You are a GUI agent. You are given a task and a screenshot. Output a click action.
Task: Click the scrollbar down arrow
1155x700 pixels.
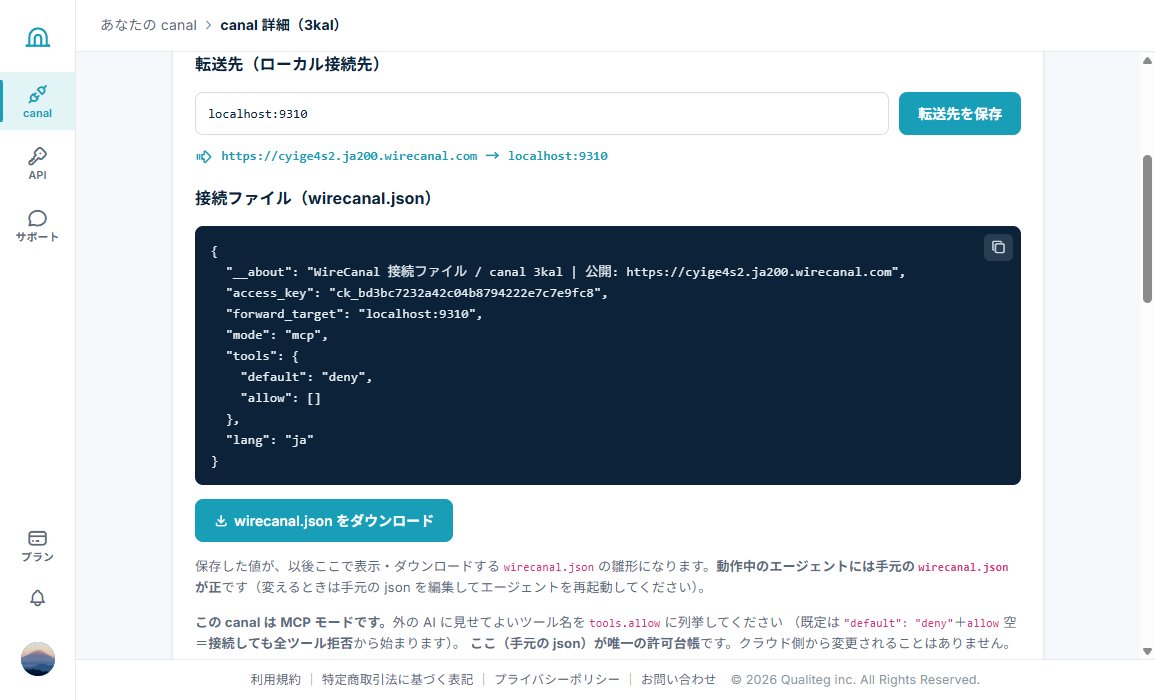click(1147, 651)
